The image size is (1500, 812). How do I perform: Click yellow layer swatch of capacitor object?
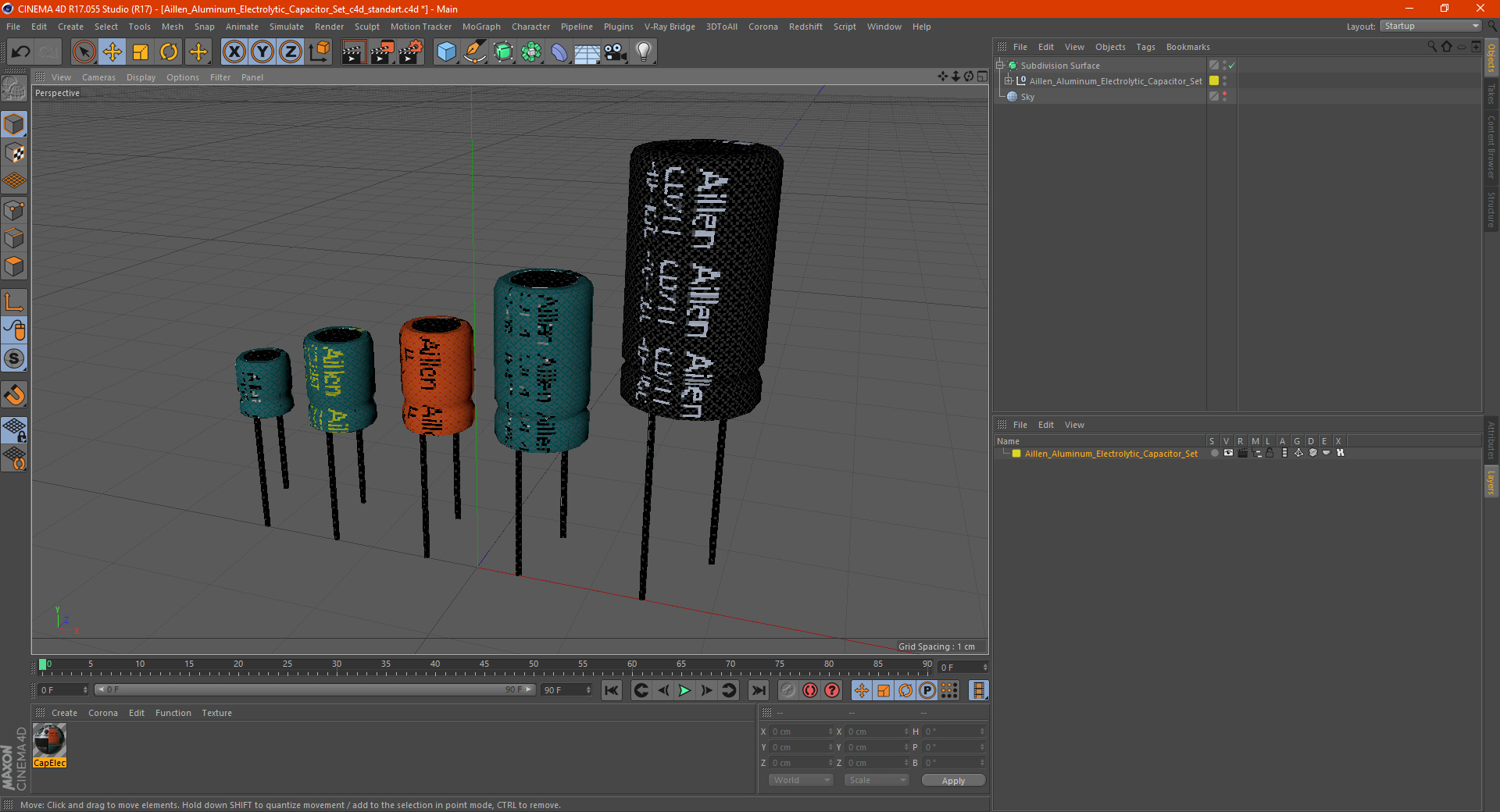(x=1214, y=81)
